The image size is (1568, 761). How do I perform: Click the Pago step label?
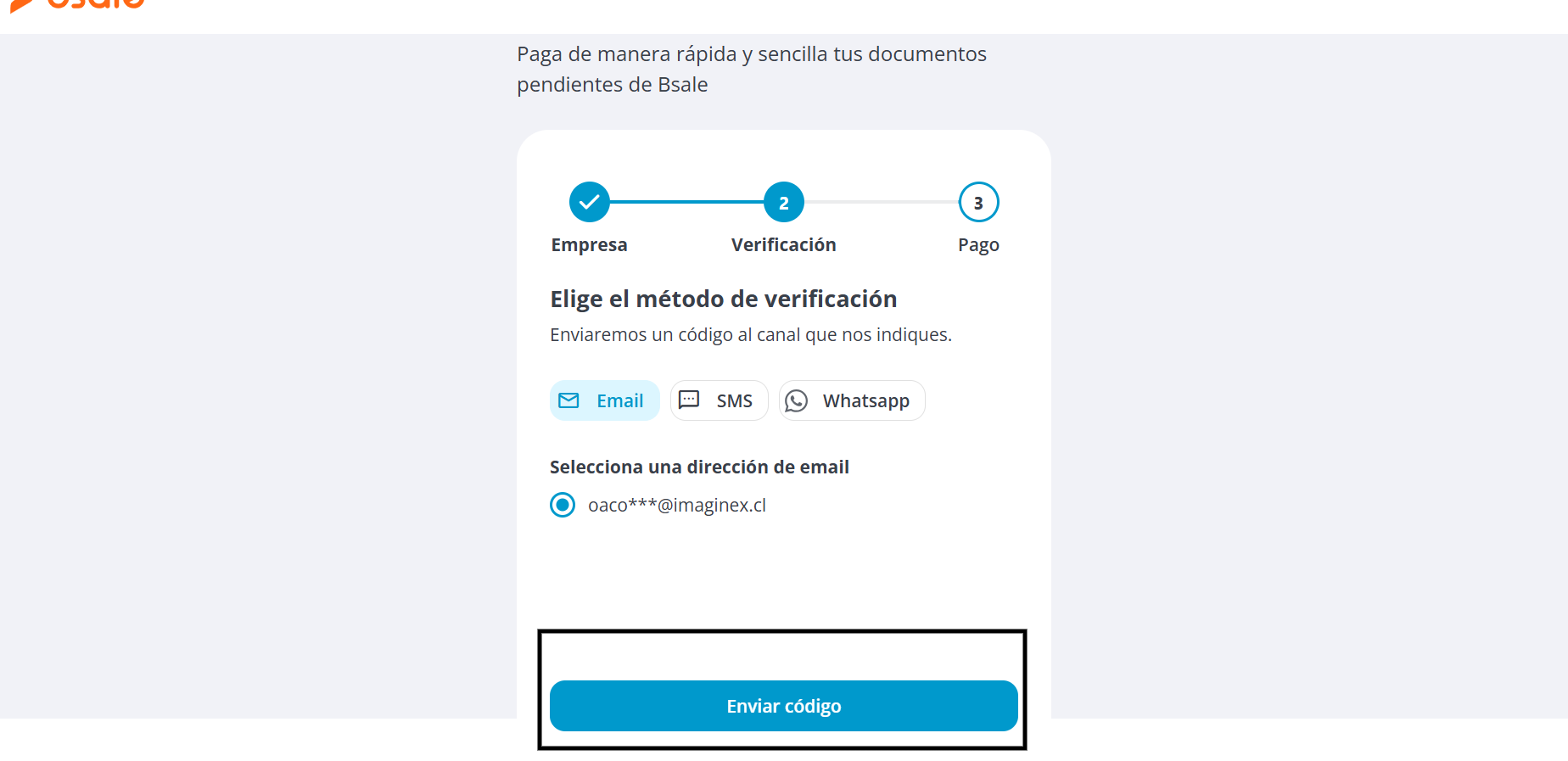978,245
